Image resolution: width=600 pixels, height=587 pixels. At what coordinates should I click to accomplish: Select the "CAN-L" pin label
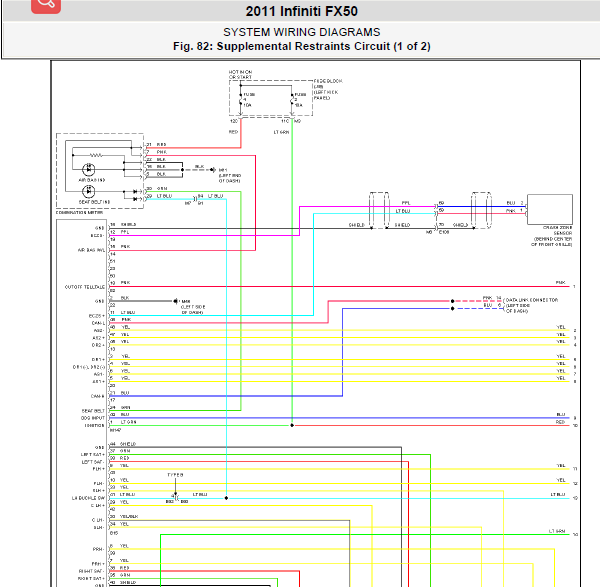point(98,323)
